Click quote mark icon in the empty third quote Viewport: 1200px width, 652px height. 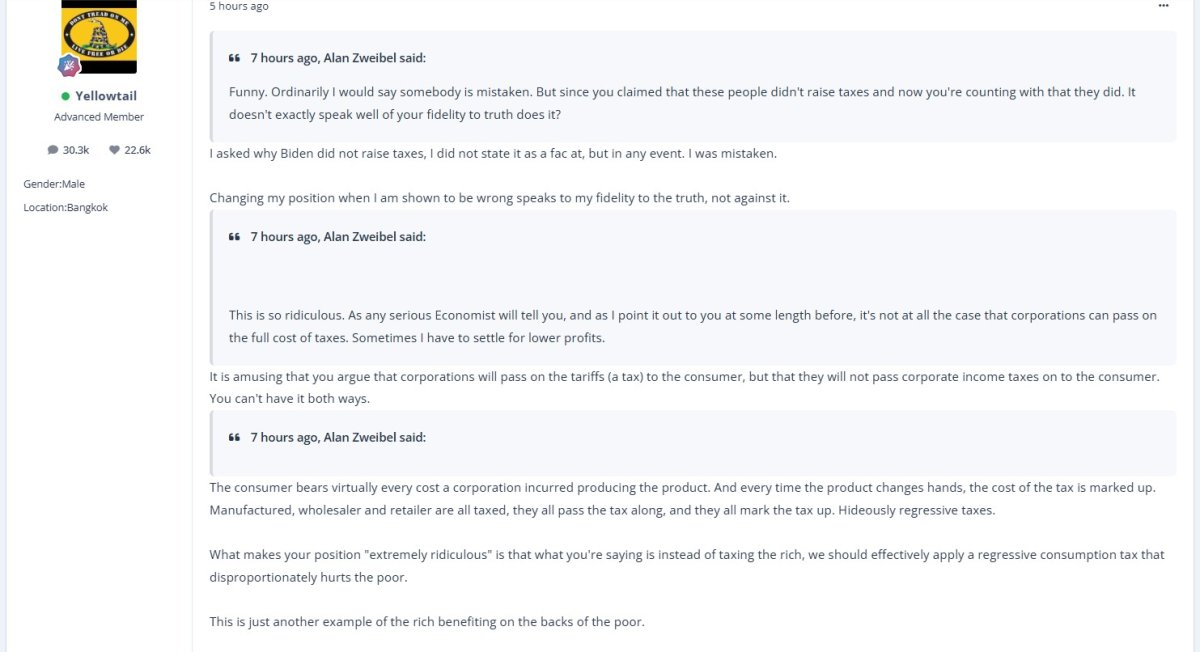coord(235,437)
